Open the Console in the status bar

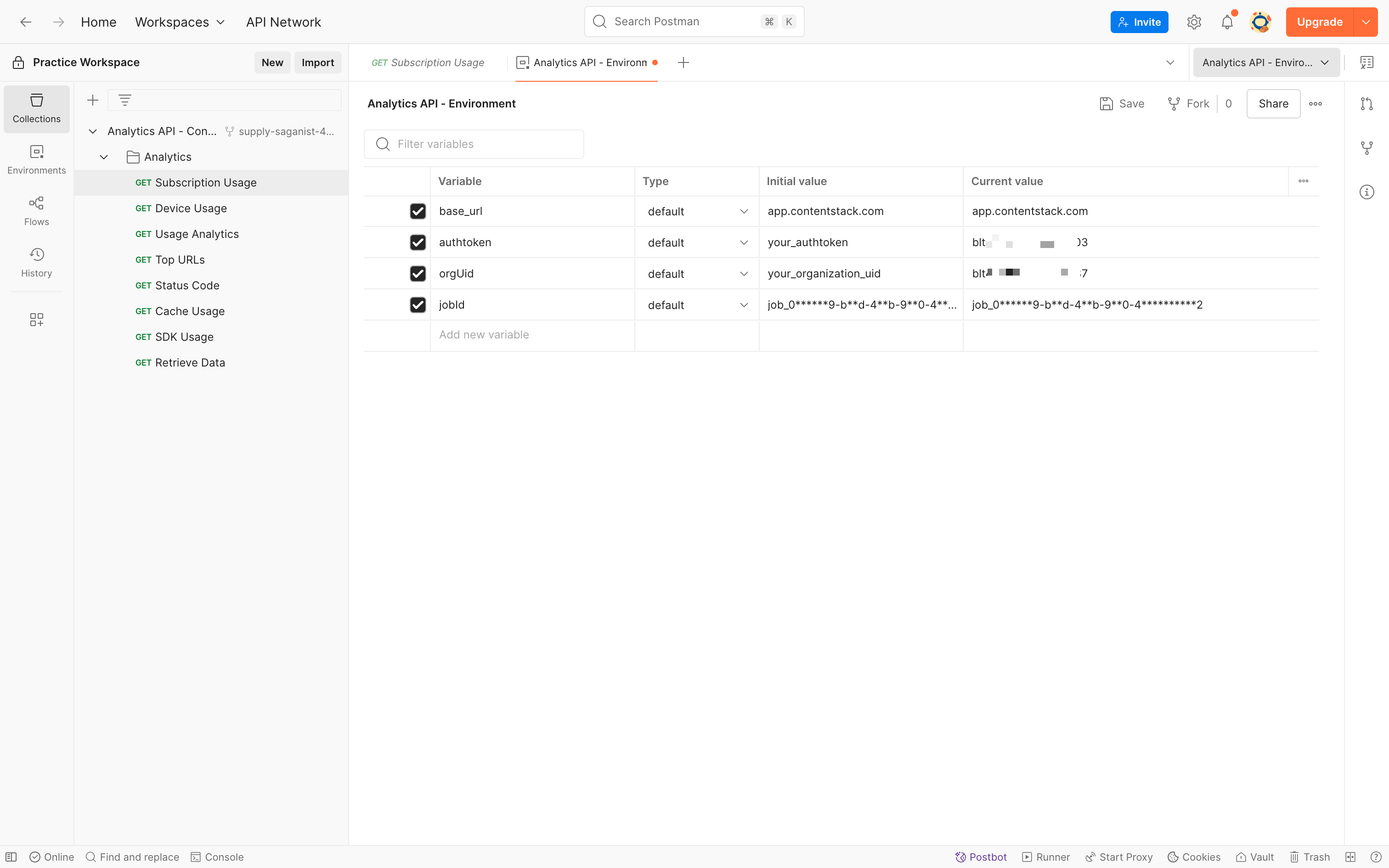pos(217,857)
